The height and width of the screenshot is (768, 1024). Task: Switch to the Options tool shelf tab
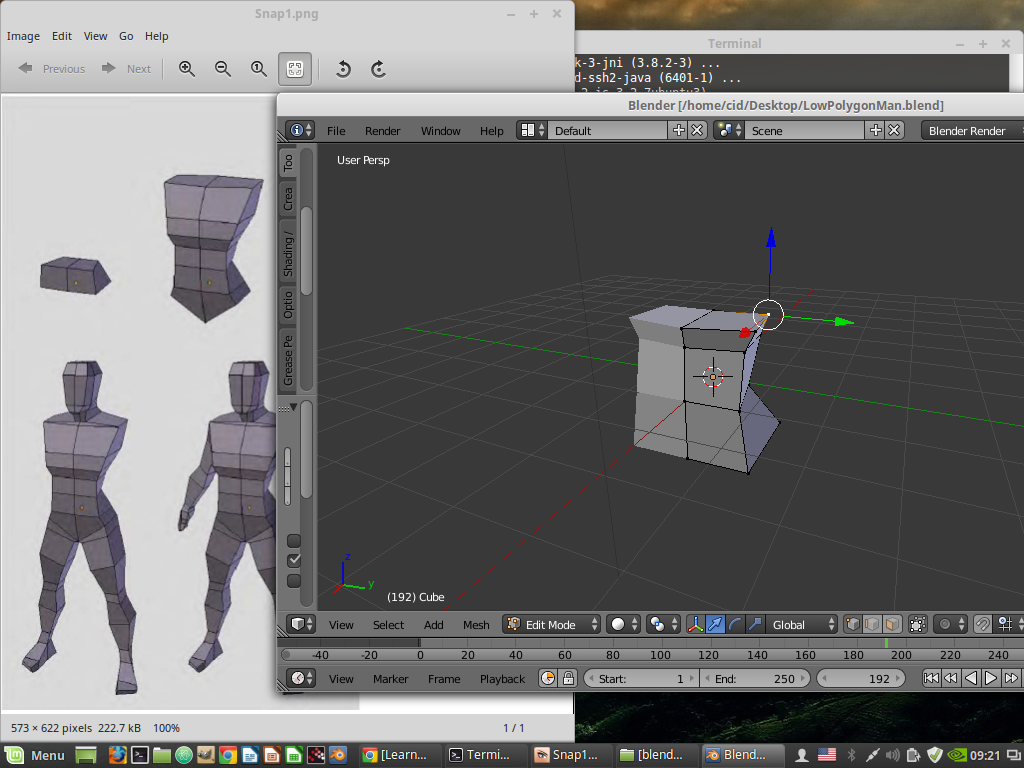coord(288,305)
